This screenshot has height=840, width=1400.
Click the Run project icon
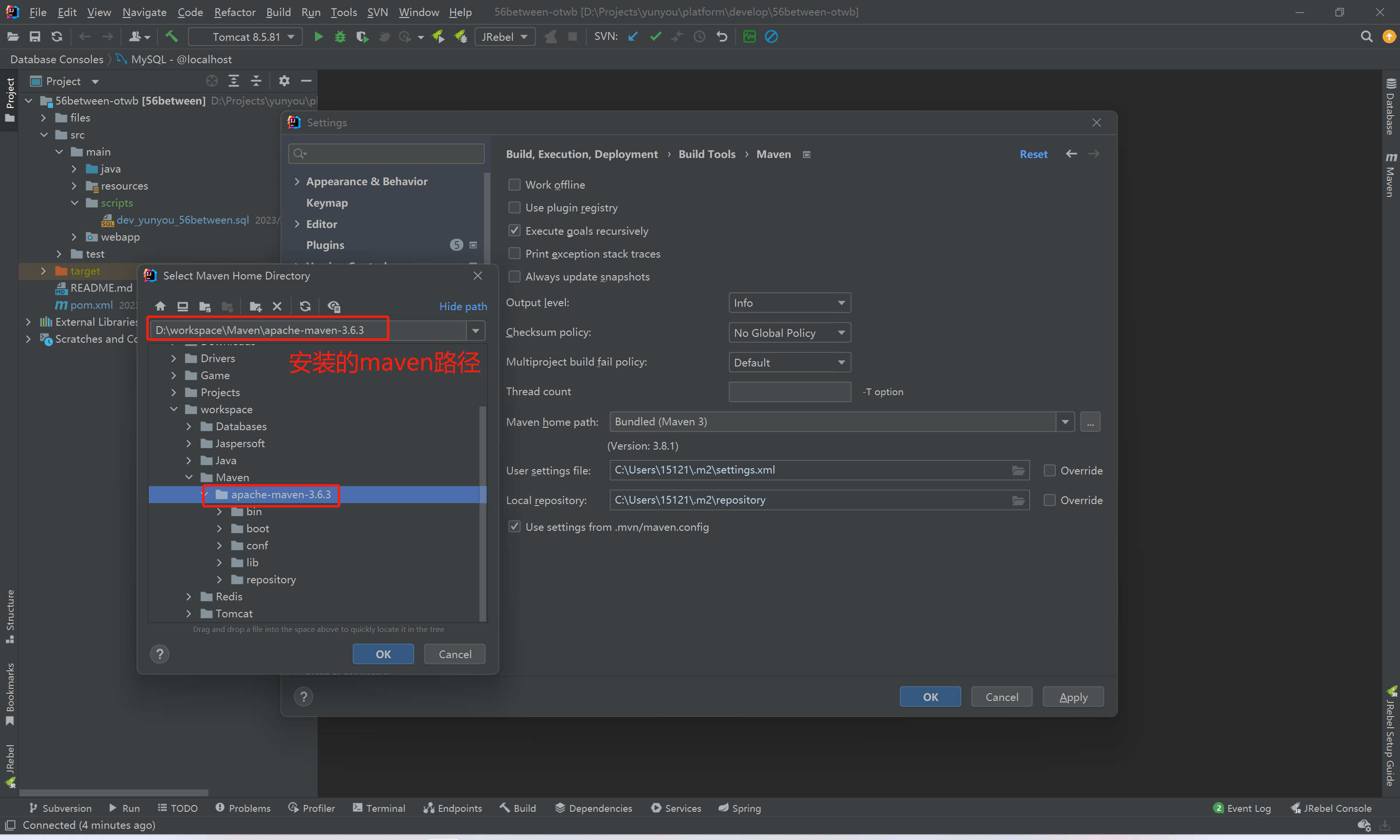point(317,36)
